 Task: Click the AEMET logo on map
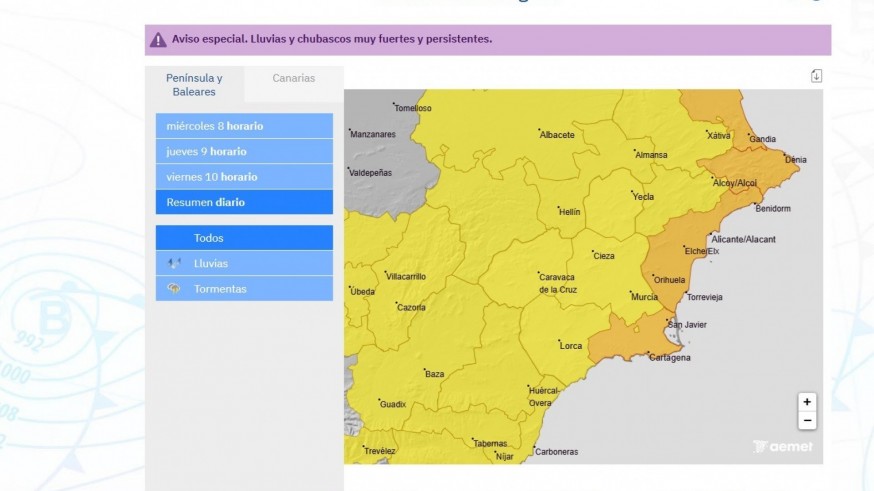(x=783, y=446)
